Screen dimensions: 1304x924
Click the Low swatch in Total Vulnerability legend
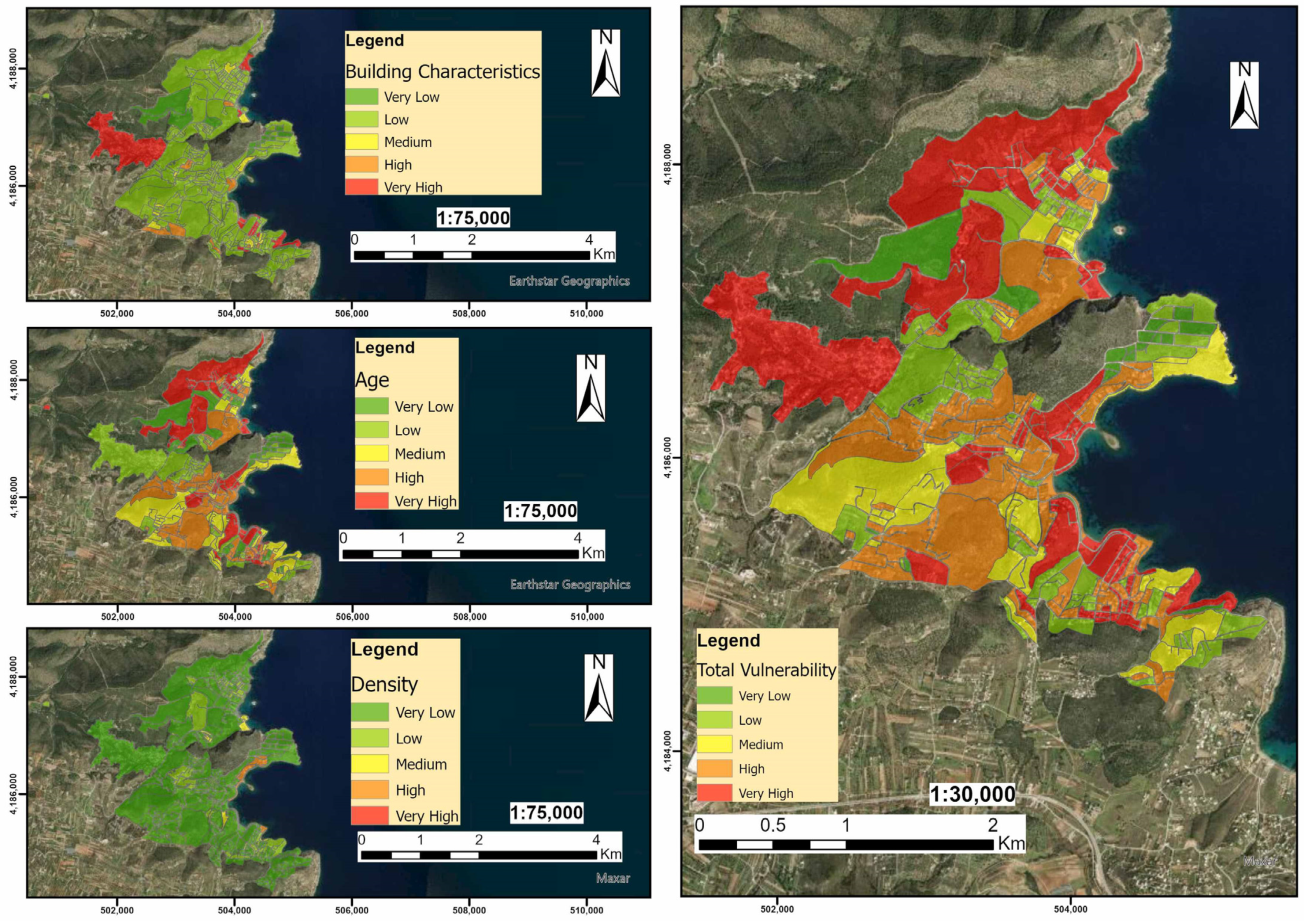pyautogui.click(x=714, y=720)
